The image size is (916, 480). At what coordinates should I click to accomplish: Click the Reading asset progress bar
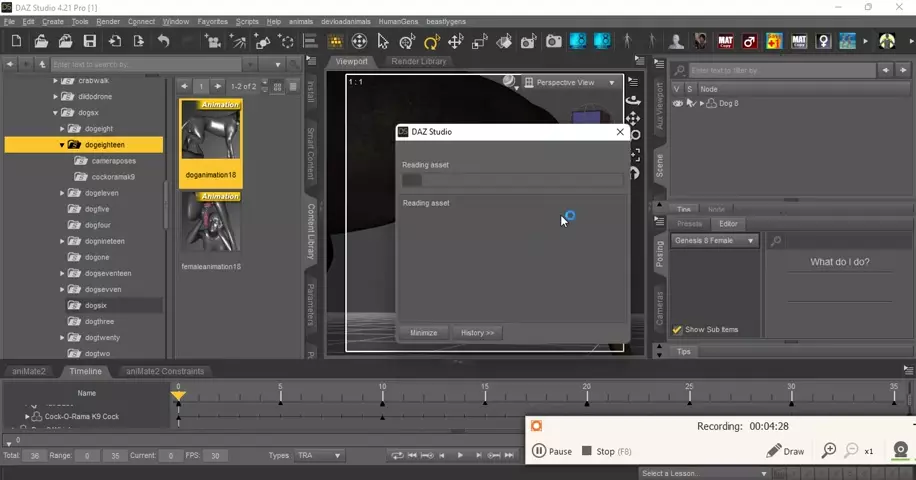point(512,180)
